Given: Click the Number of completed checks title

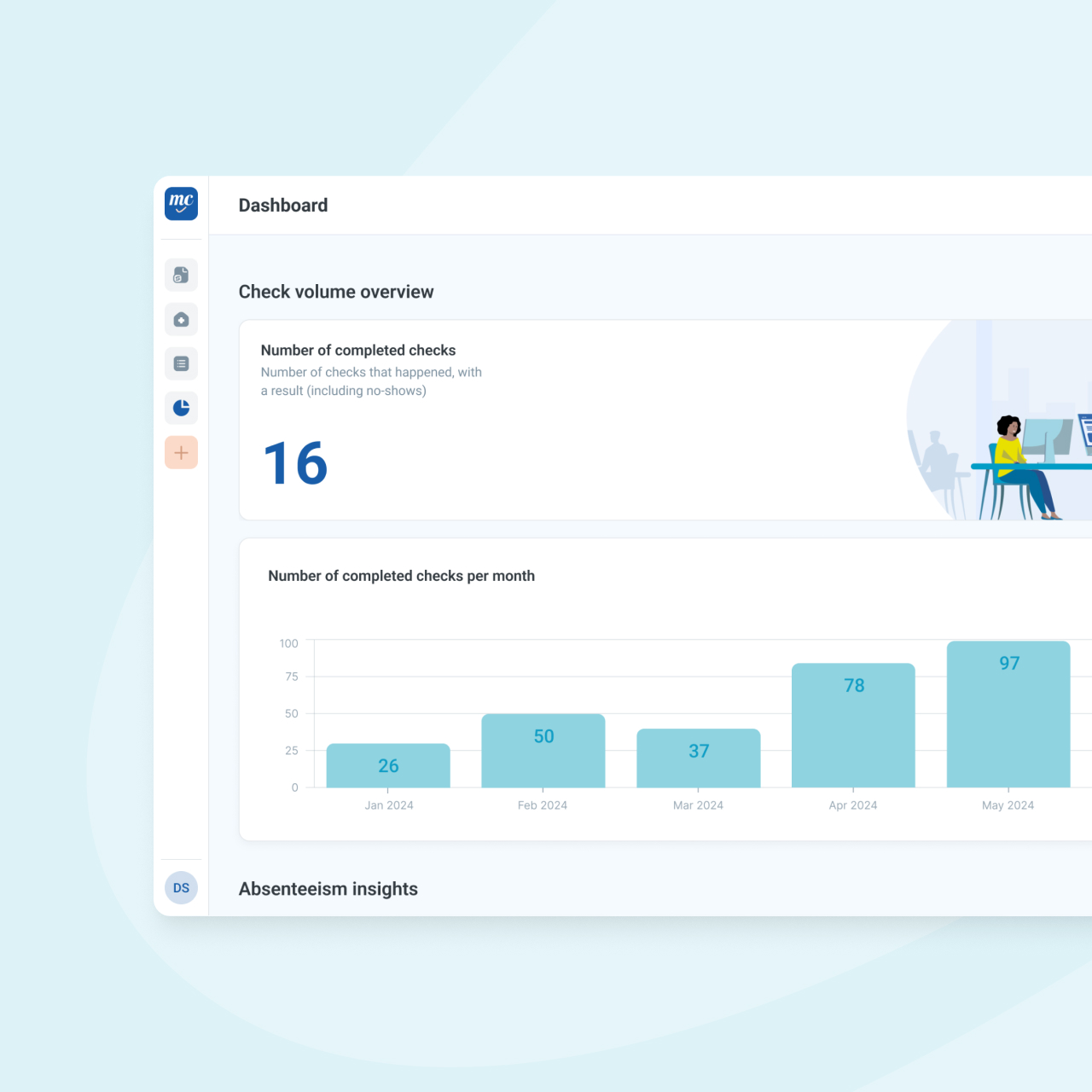Looking at the screenshot, I should coord(358,350).
